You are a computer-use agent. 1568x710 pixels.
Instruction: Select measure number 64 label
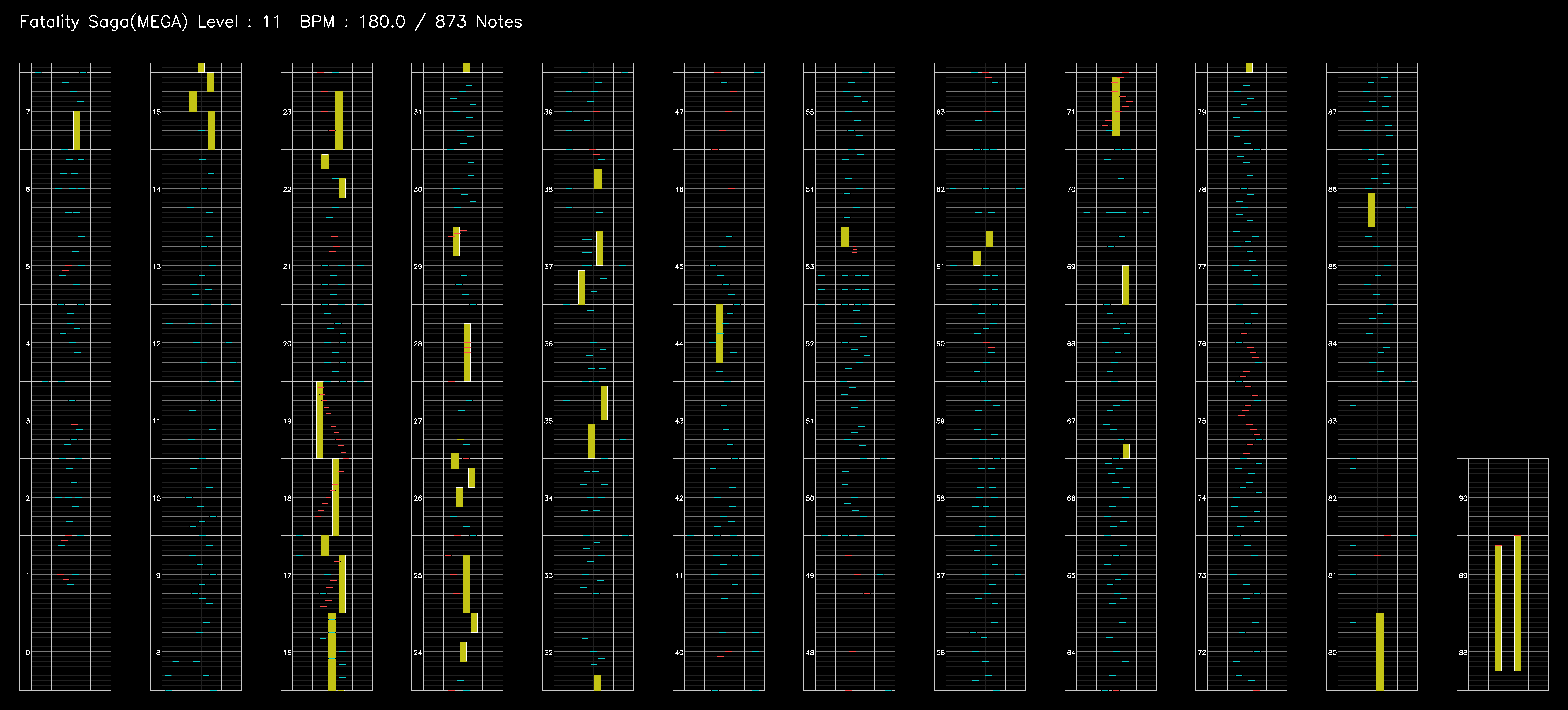1071,653
